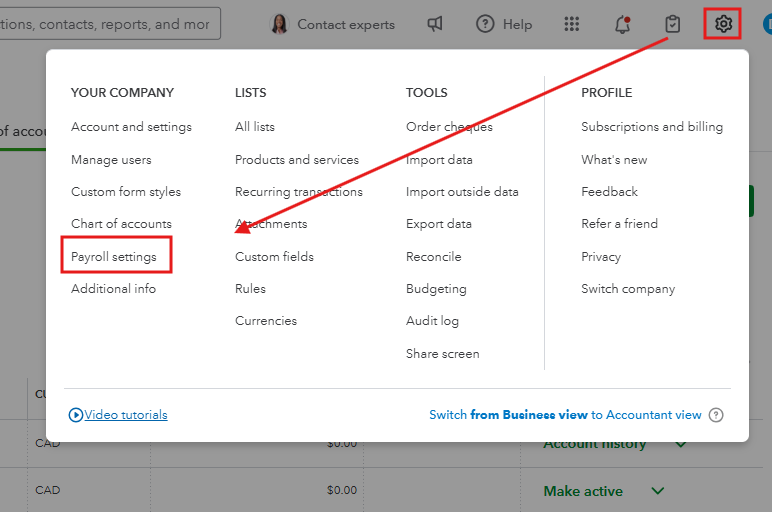Viewport: 772px width, 512px height.
Task: Choose Recurring transactions from Lists
Action: [298, 192]
